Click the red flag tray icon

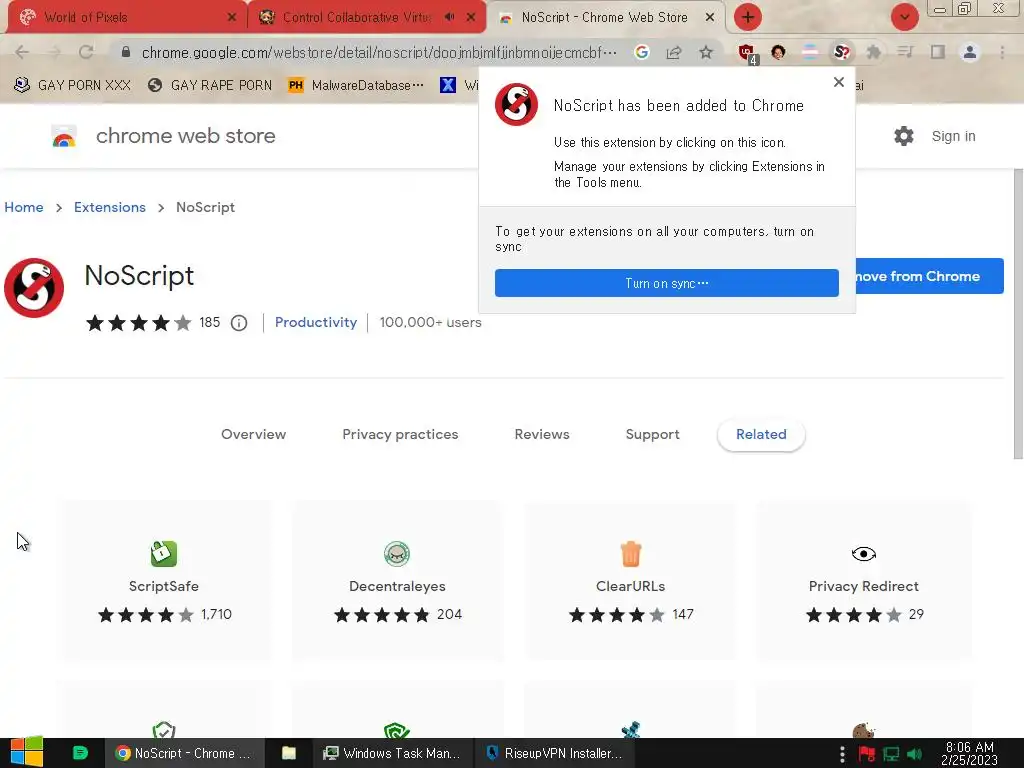(x=867, y=754)
